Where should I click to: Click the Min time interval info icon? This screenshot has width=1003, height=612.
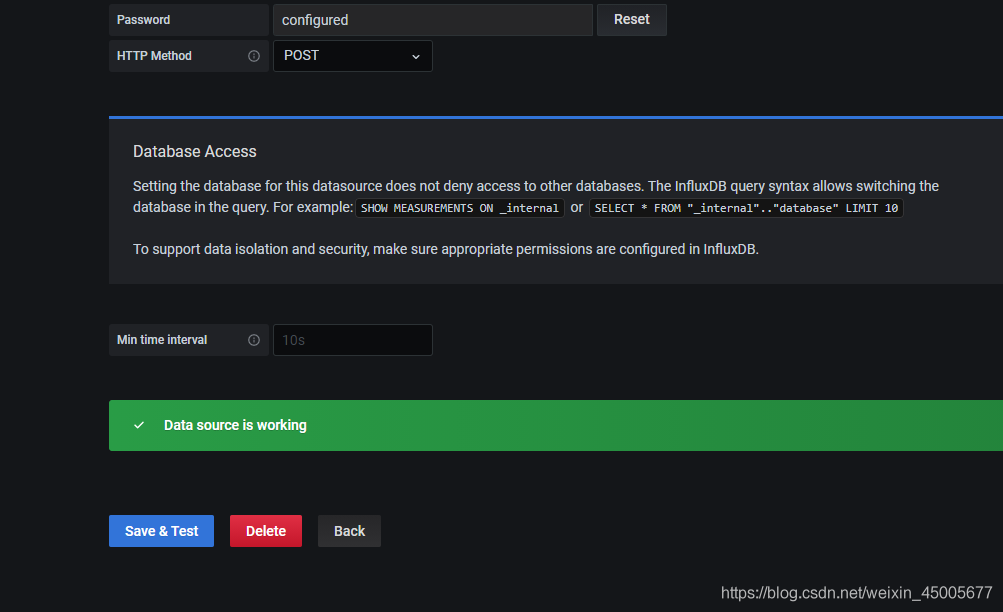point(254,340)
